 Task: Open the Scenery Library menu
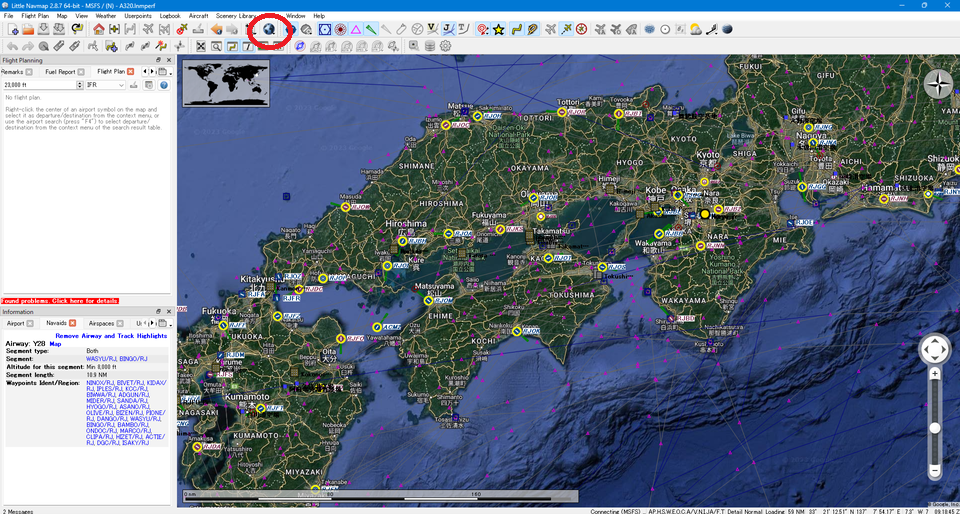click(x=236, y=16)
